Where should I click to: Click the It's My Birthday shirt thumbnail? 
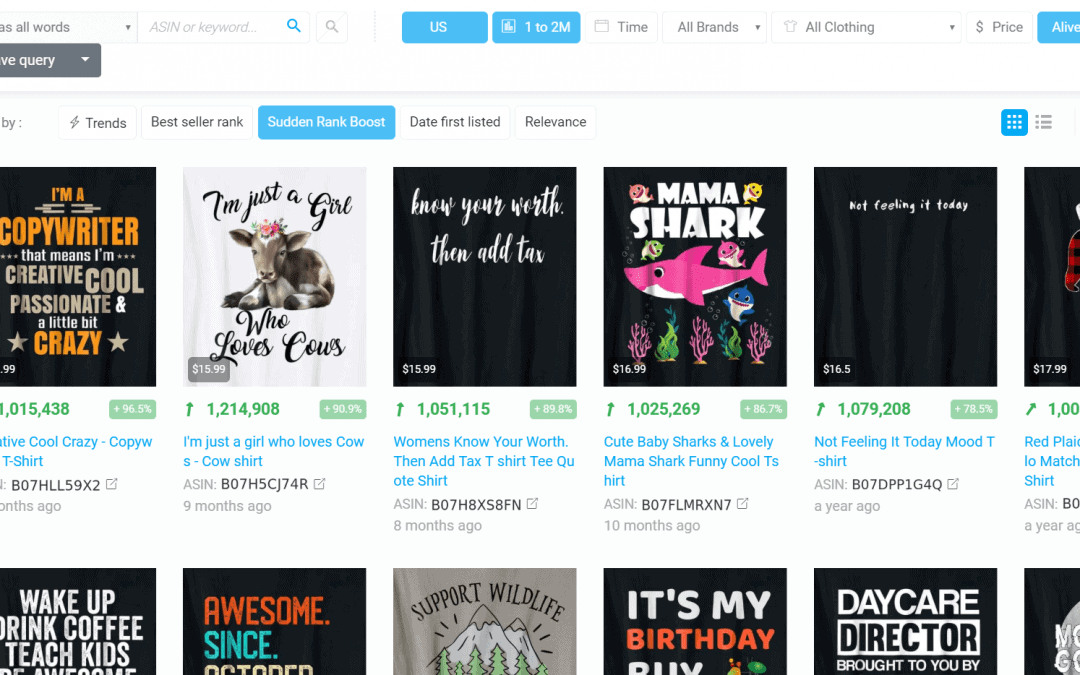point(695,621)
